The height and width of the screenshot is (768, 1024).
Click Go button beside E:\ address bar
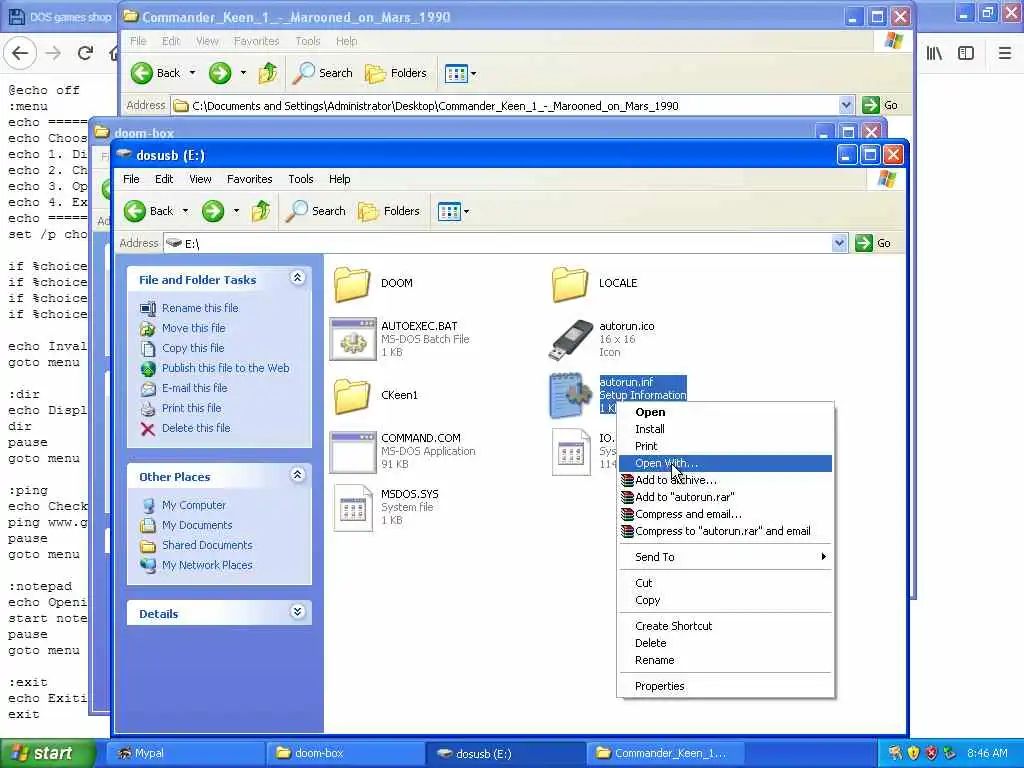pos(873,243)
